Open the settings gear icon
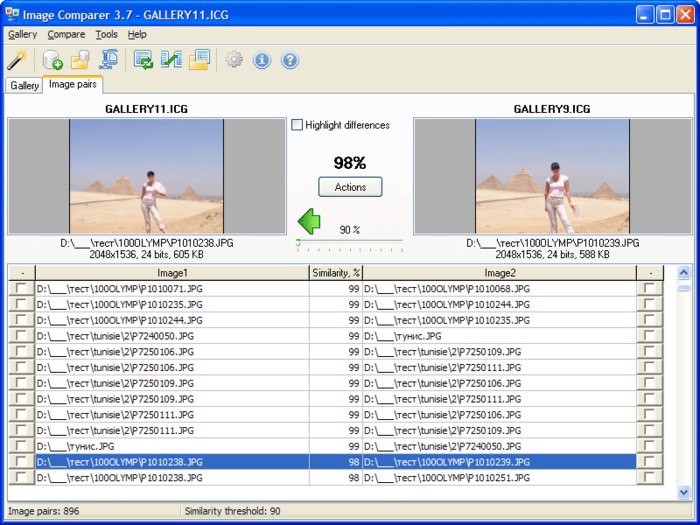700x525 pixels. 234,59
